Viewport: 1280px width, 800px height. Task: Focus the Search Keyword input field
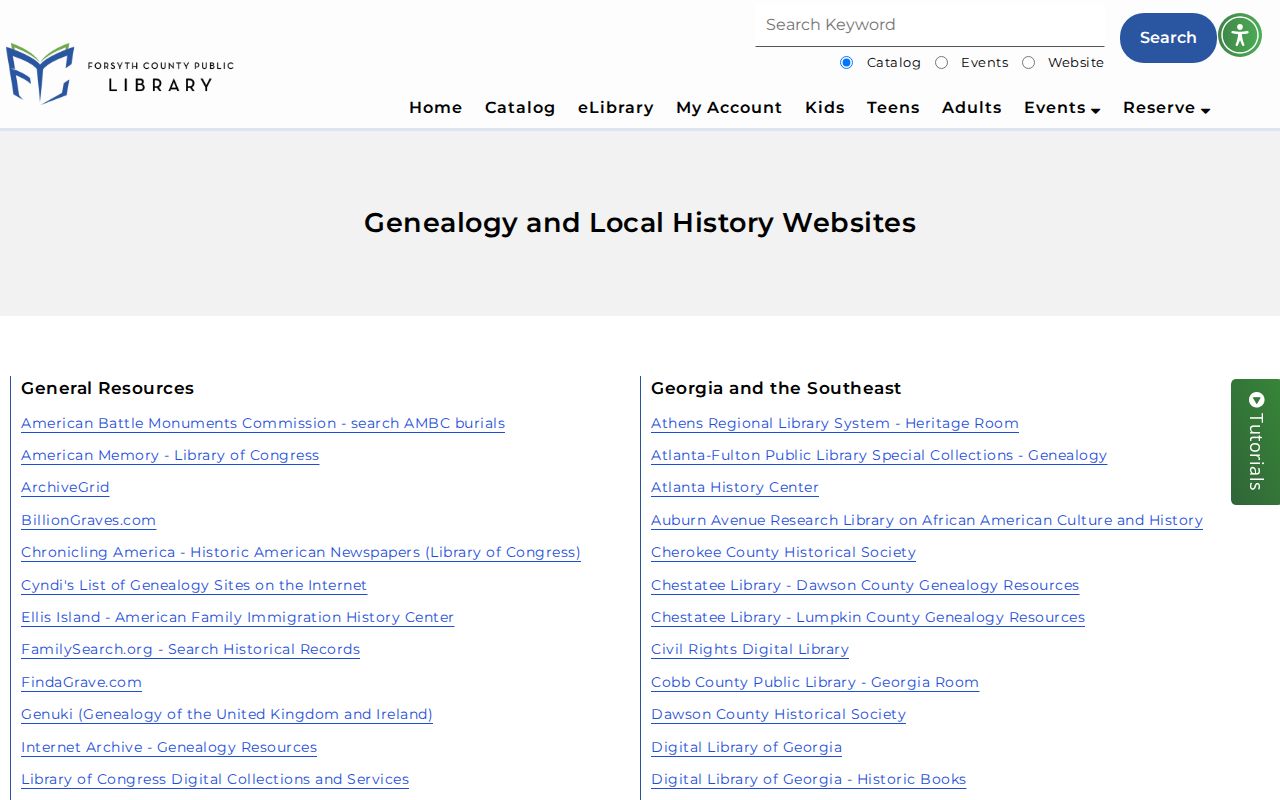(930, 25)
